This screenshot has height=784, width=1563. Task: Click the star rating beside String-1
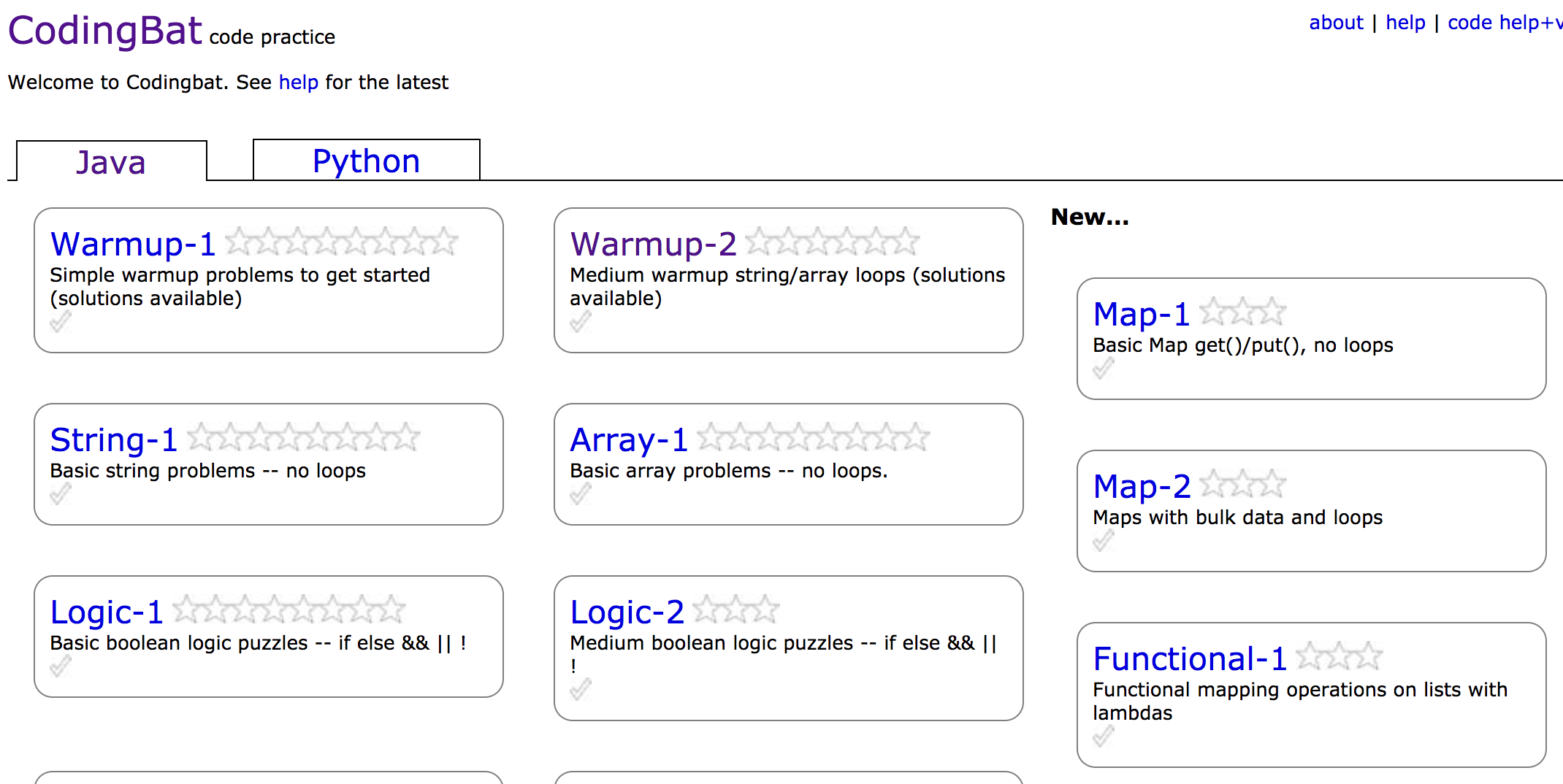click(303, 437)
